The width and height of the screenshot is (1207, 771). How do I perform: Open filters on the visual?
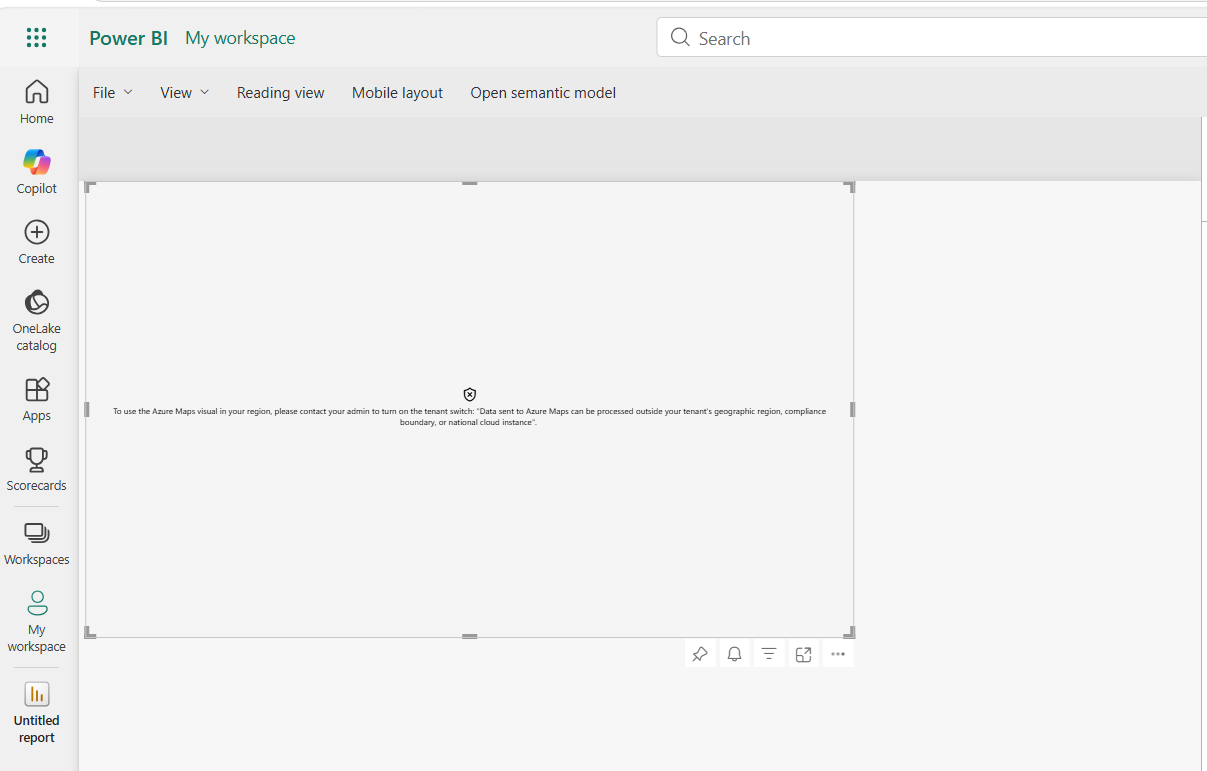click(768, 654)
